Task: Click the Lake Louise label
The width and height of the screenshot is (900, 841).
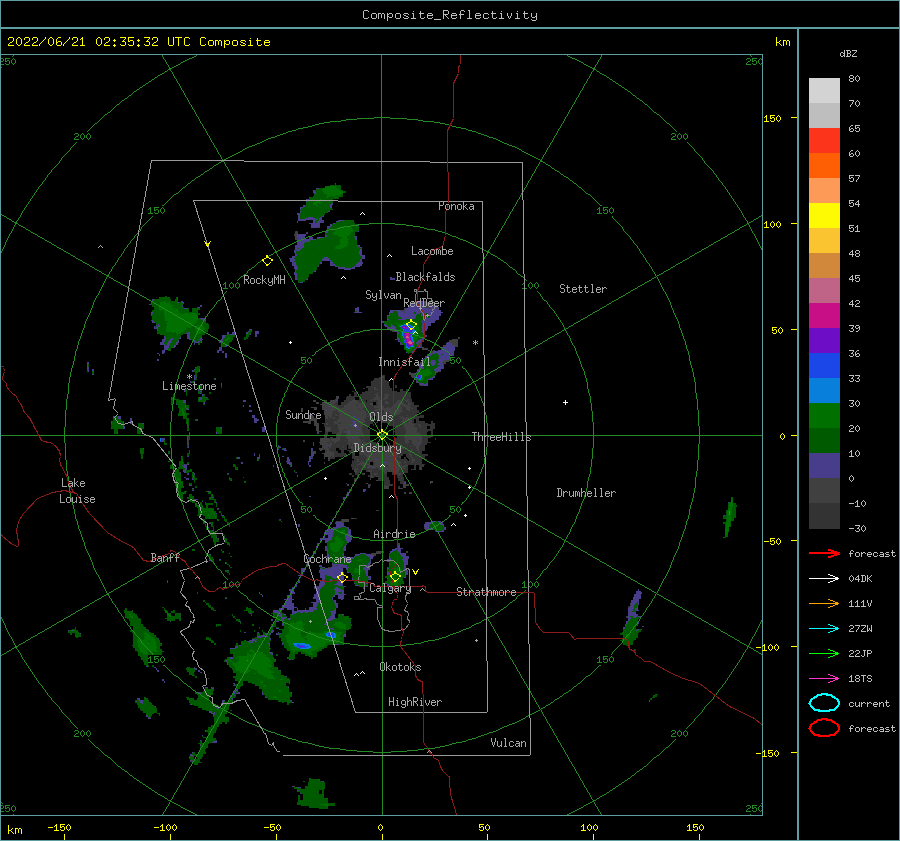Action: tap(77, 491)
